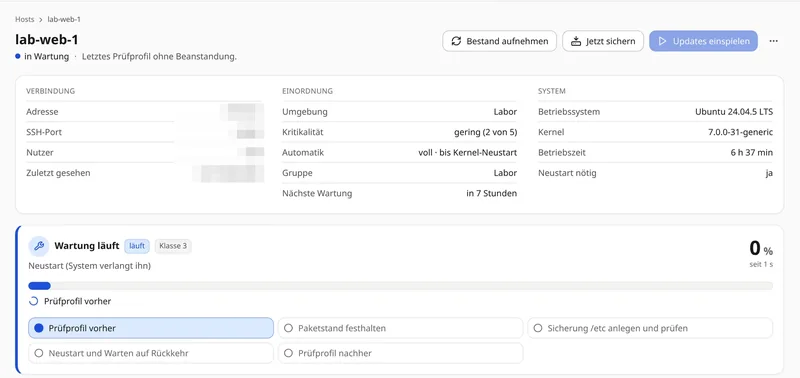Image resolution: width=800 pixels, height=378 pixels.
Task: Click Letztes Prüfprofil ohne Beanstandung text
Action: pyautogui.click(x=159, y=57)
